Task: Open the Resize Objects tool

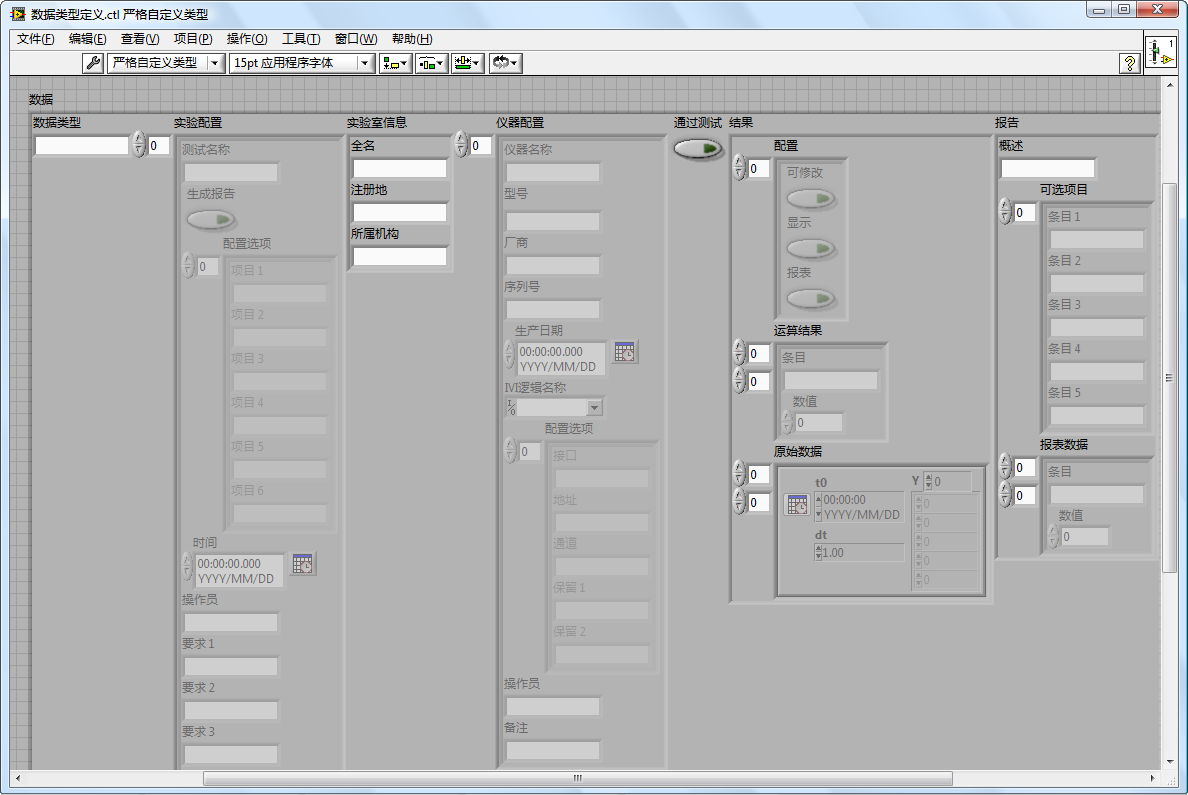Action: 467,63
